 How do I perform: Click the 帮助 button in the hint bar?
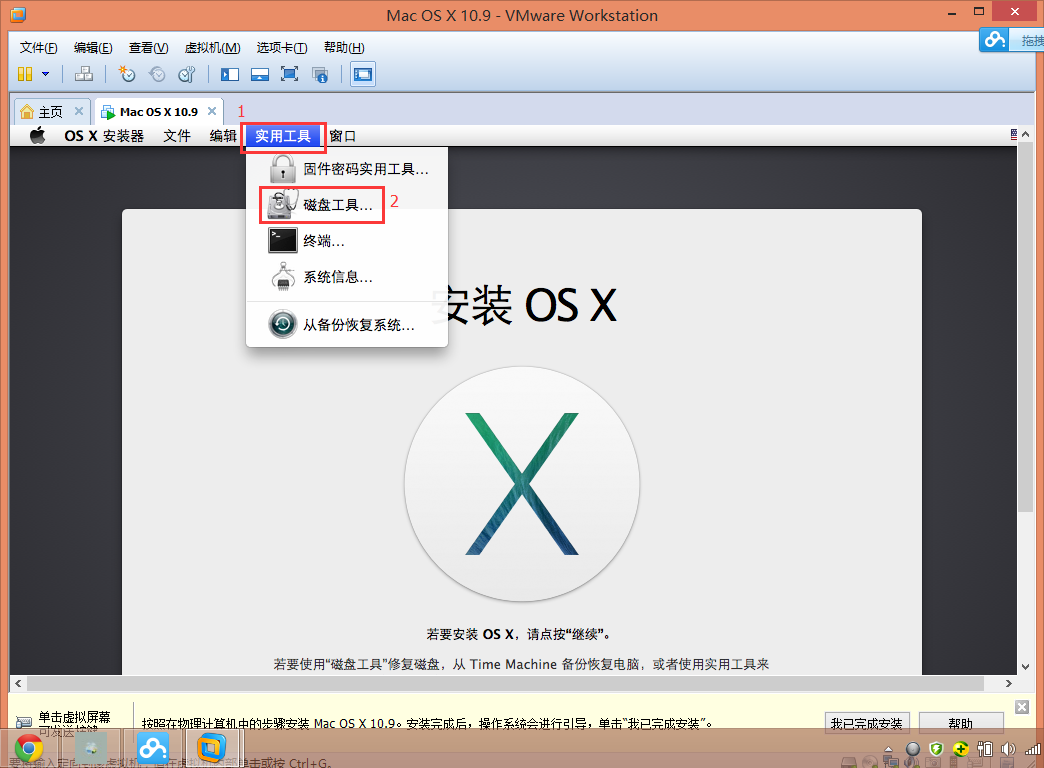pyautogui.click(x=961, y=723)
